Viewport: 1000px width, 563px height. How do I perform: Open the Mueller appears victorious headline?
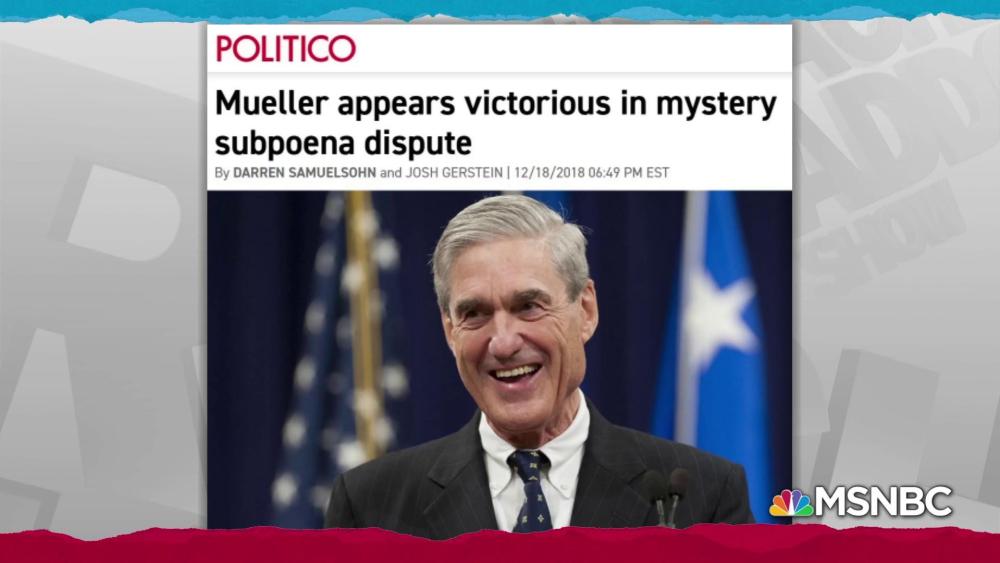pyautogui.click(x=496, y=122)
